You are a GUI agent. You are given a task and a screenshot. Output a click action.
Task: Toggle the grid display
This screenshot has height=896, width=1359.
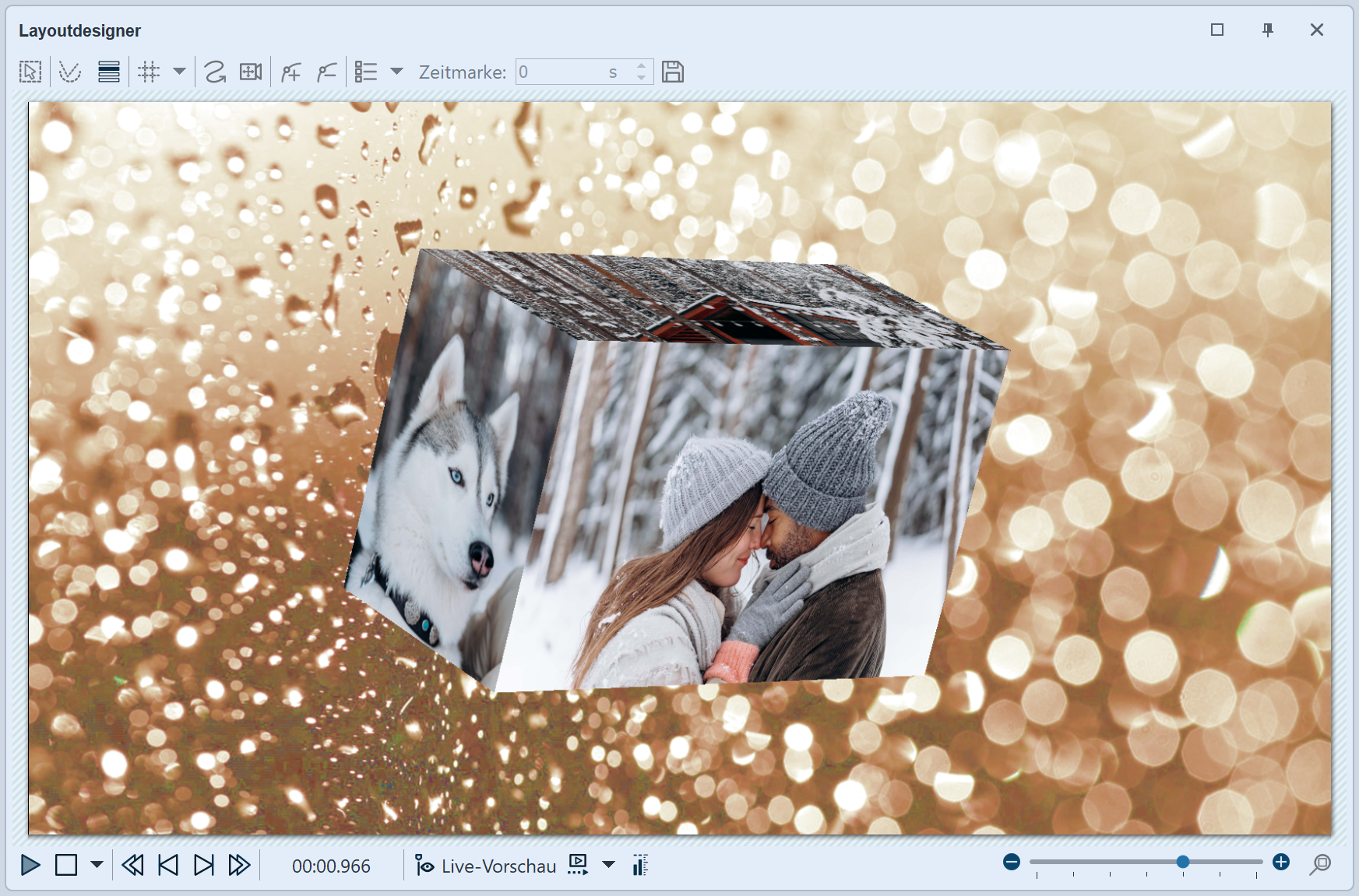148,71
